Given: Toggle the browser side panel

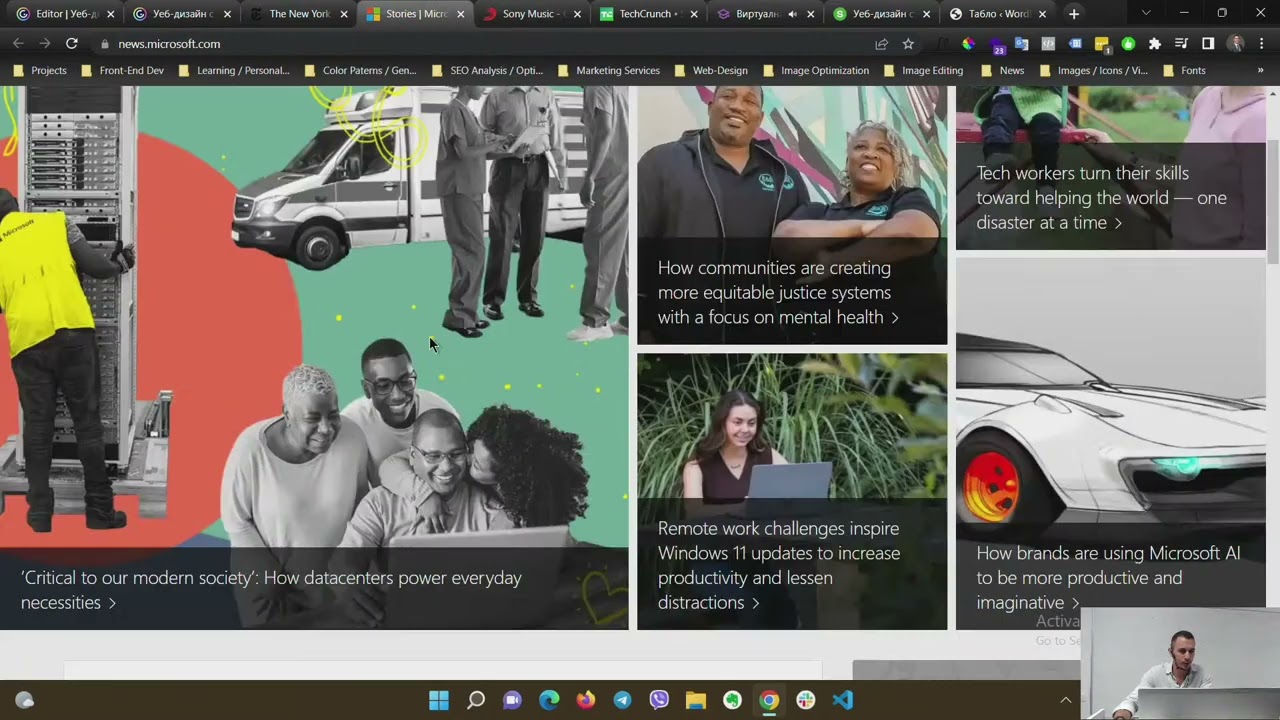Looking at the screenshot, I should (x=1208, y=44).
